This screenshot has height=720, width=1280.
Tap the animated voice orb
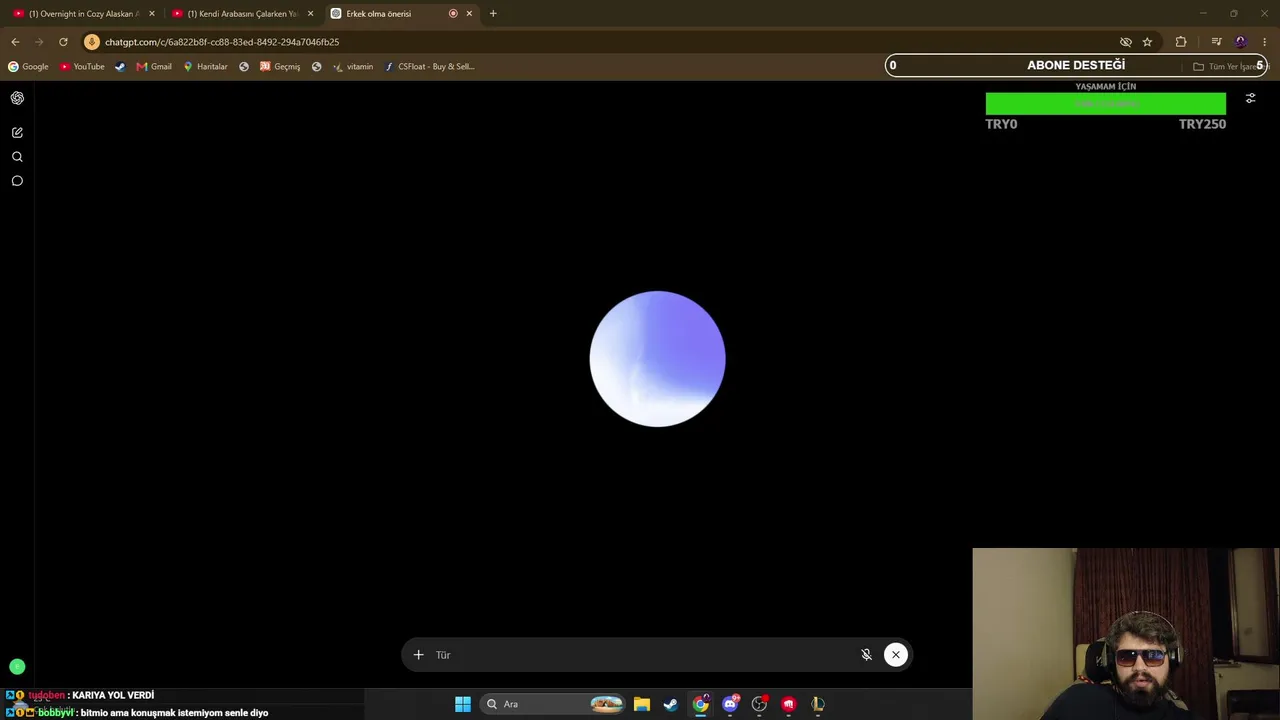[657, 359]
